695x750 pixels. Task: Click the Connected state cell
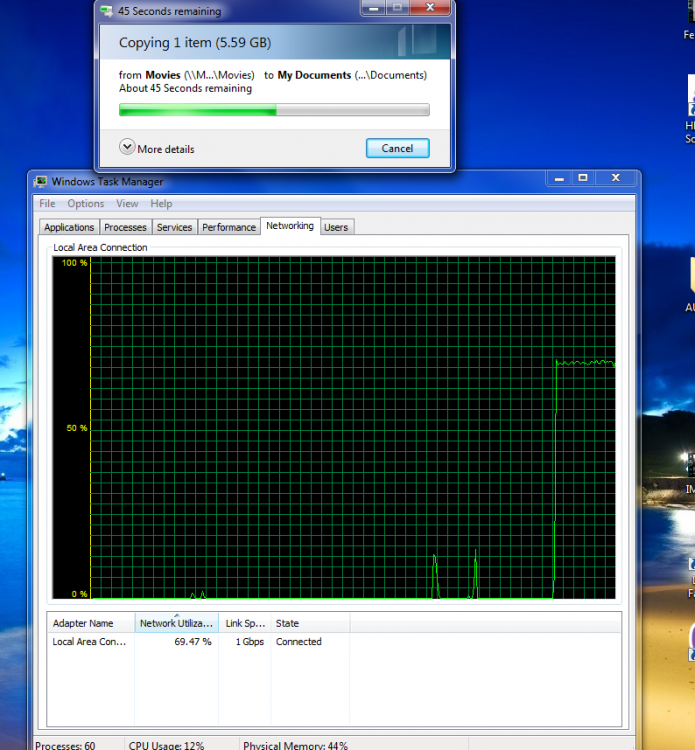298,642
